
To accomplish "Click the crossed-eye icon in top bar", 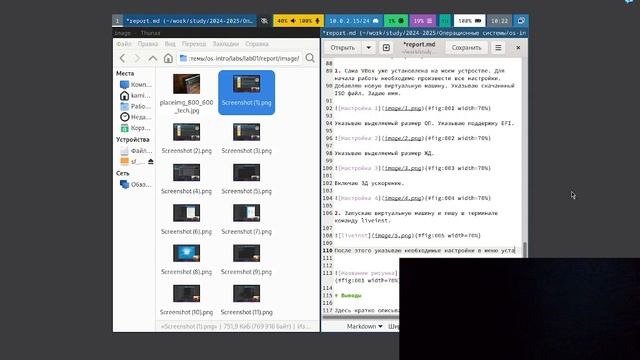I will (264, 20).
